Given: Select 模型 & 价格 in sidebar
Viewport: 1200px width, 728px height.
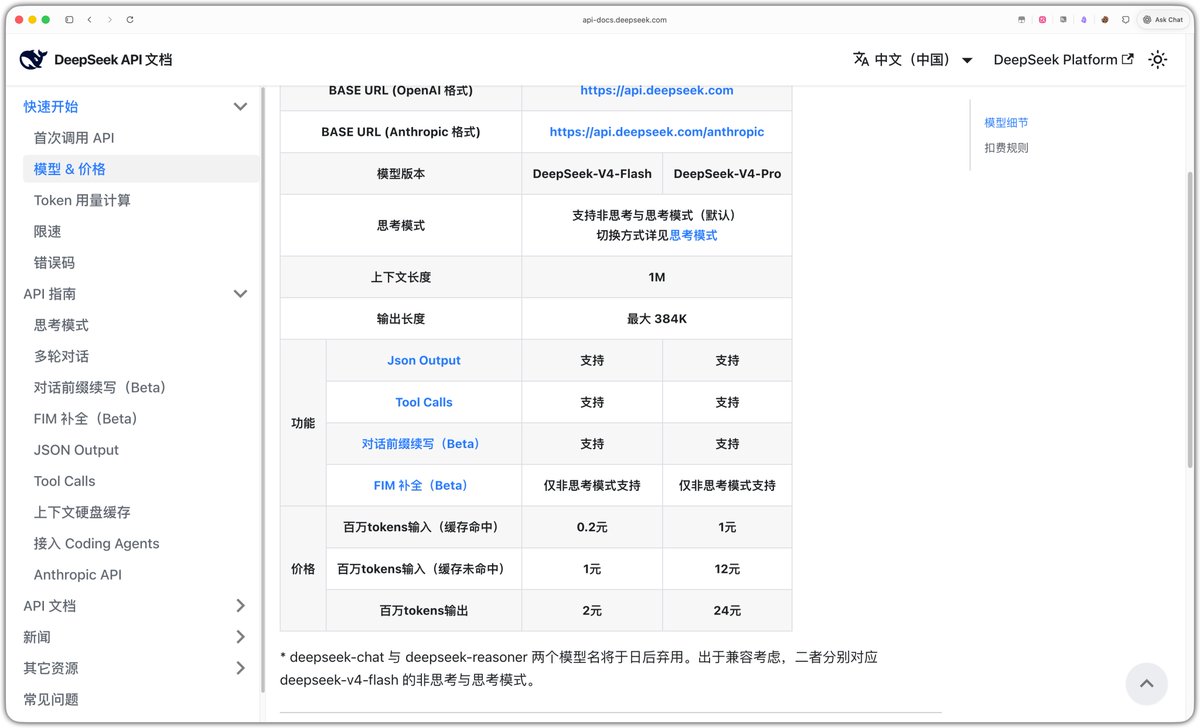Looking at the screenshot, I should [141, 169].
